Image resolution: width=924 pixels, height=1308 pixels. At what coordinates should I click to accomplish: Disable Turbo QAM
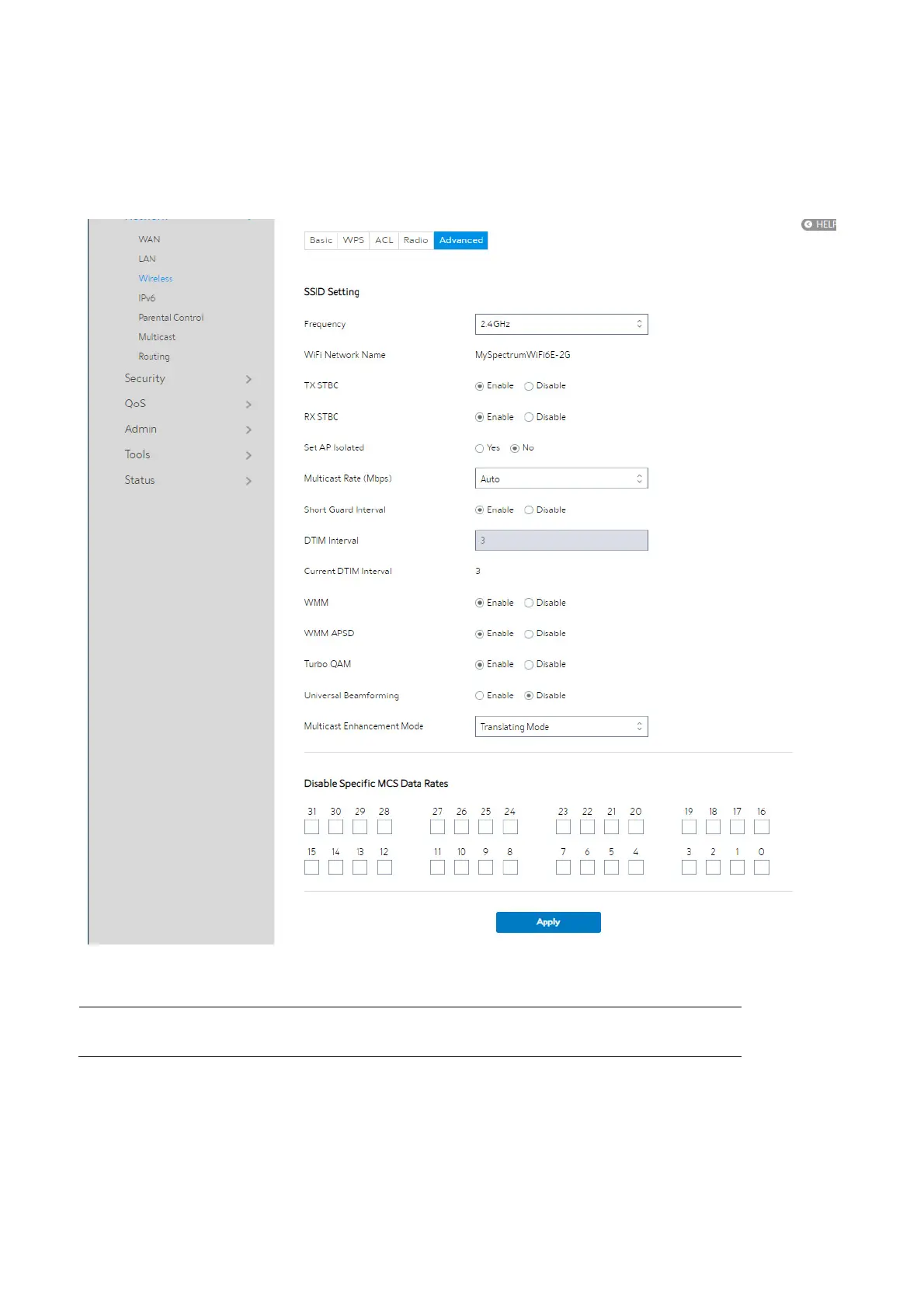pos(529,665)
